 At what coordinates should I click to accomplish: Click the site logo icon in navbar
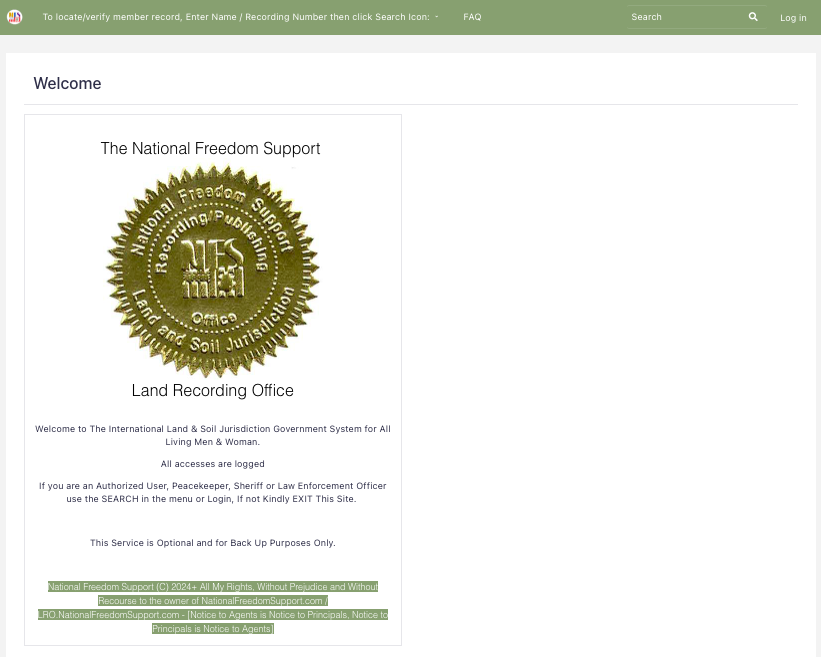[15, 17]
